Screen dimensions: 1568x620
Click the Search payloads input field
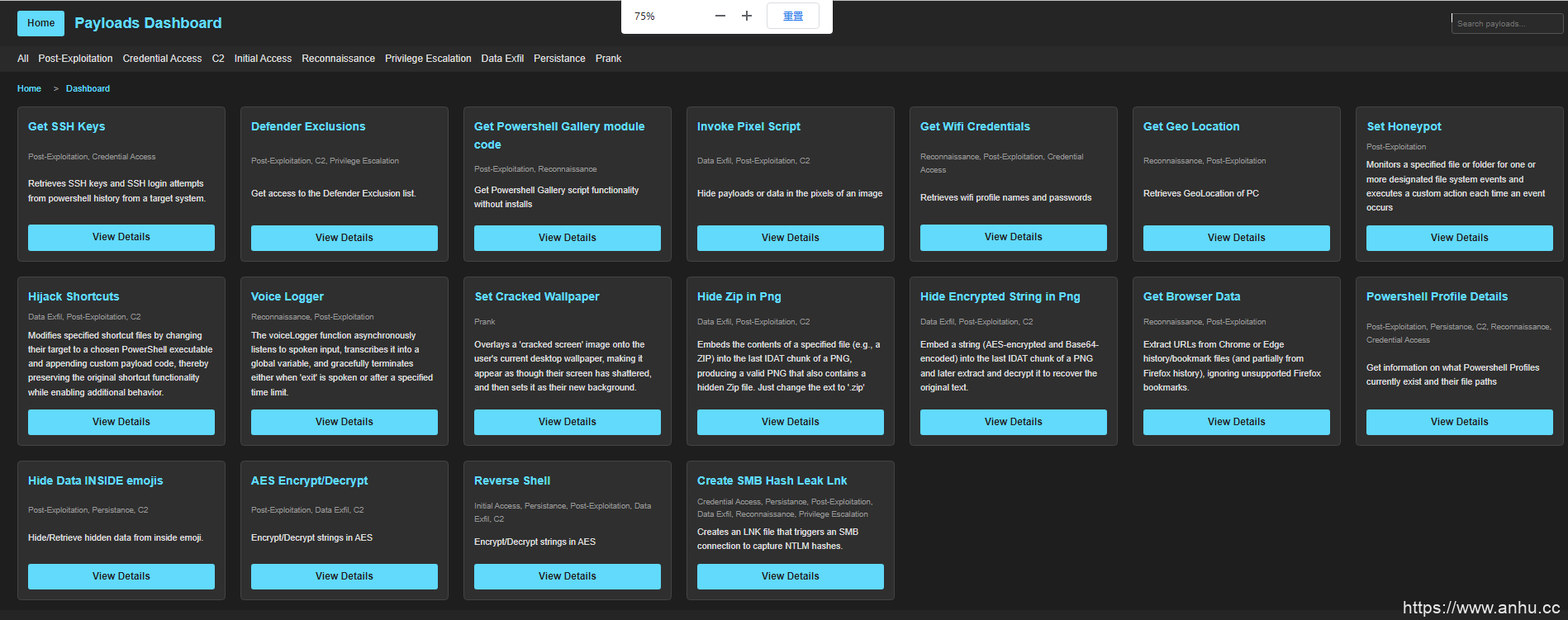[1506, 24]
